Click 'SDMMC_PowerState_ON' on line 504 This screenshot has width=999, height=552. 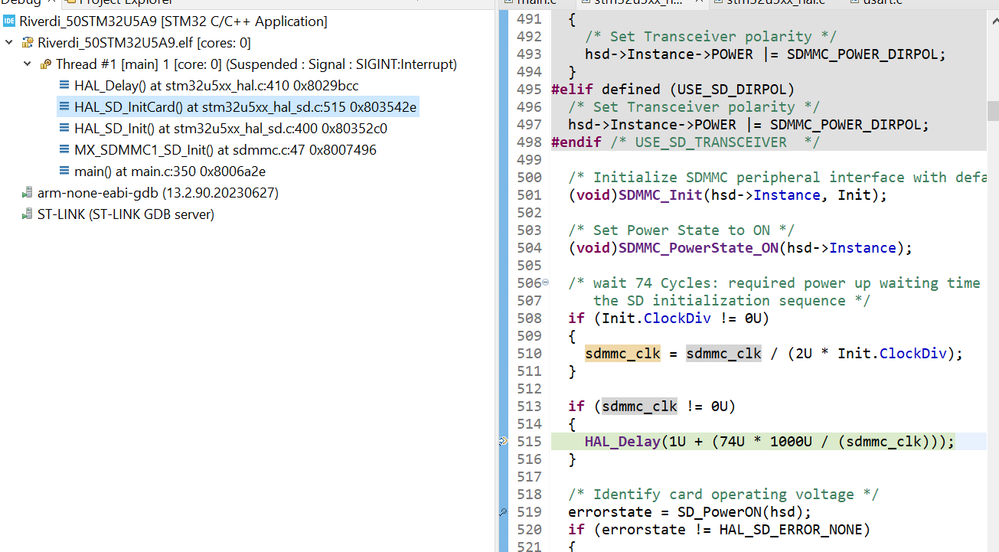point(698,248)
